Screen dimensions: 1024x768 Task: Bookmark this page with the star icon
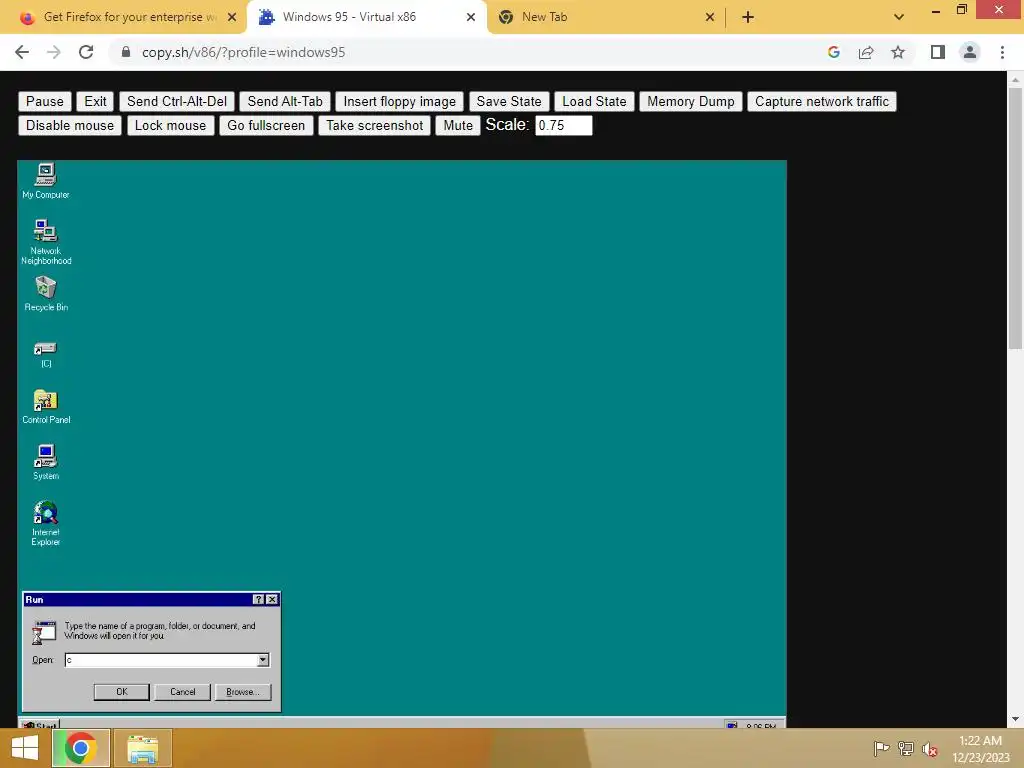click(x=898, y=52)
